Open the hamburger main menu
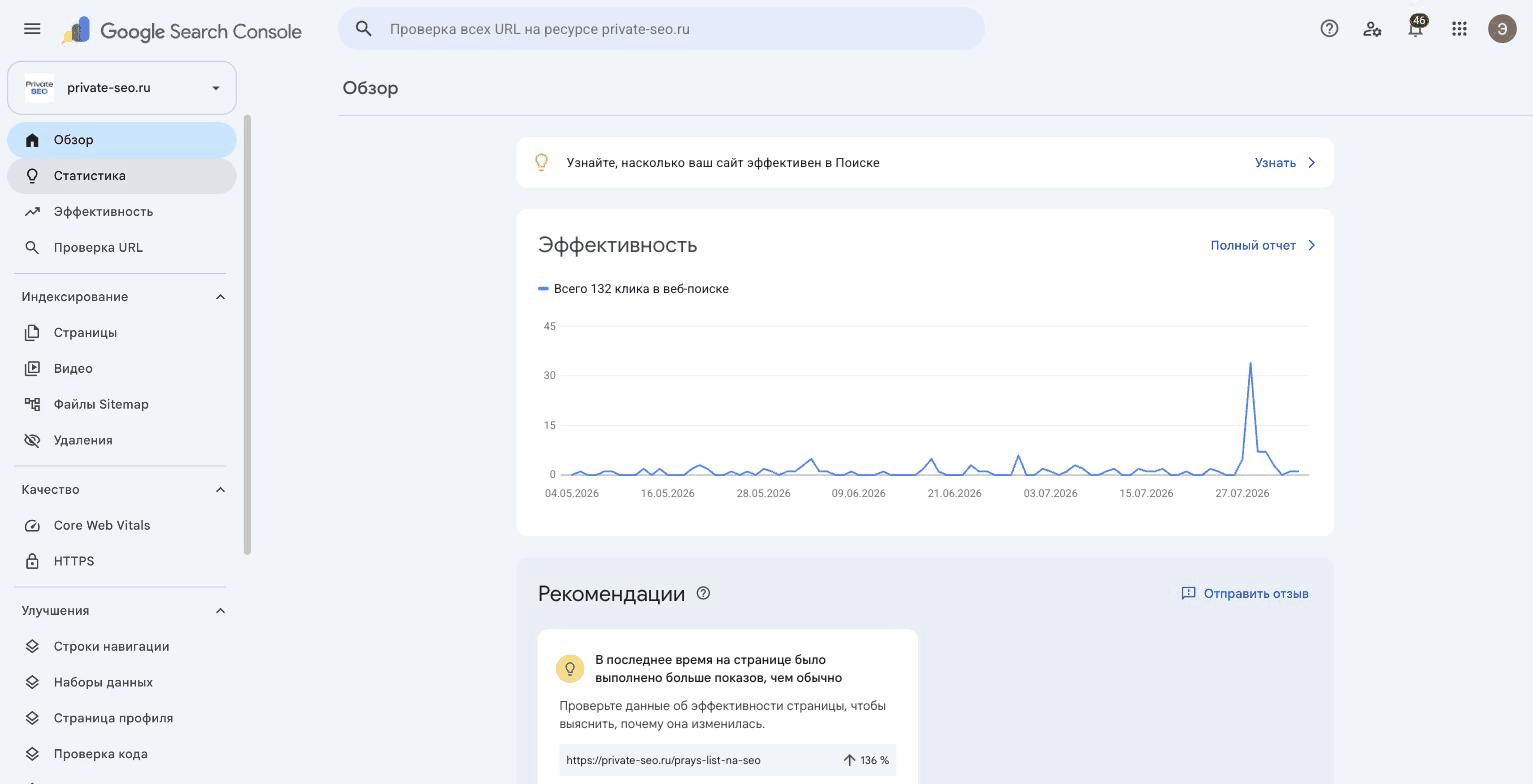 [32, 29]
